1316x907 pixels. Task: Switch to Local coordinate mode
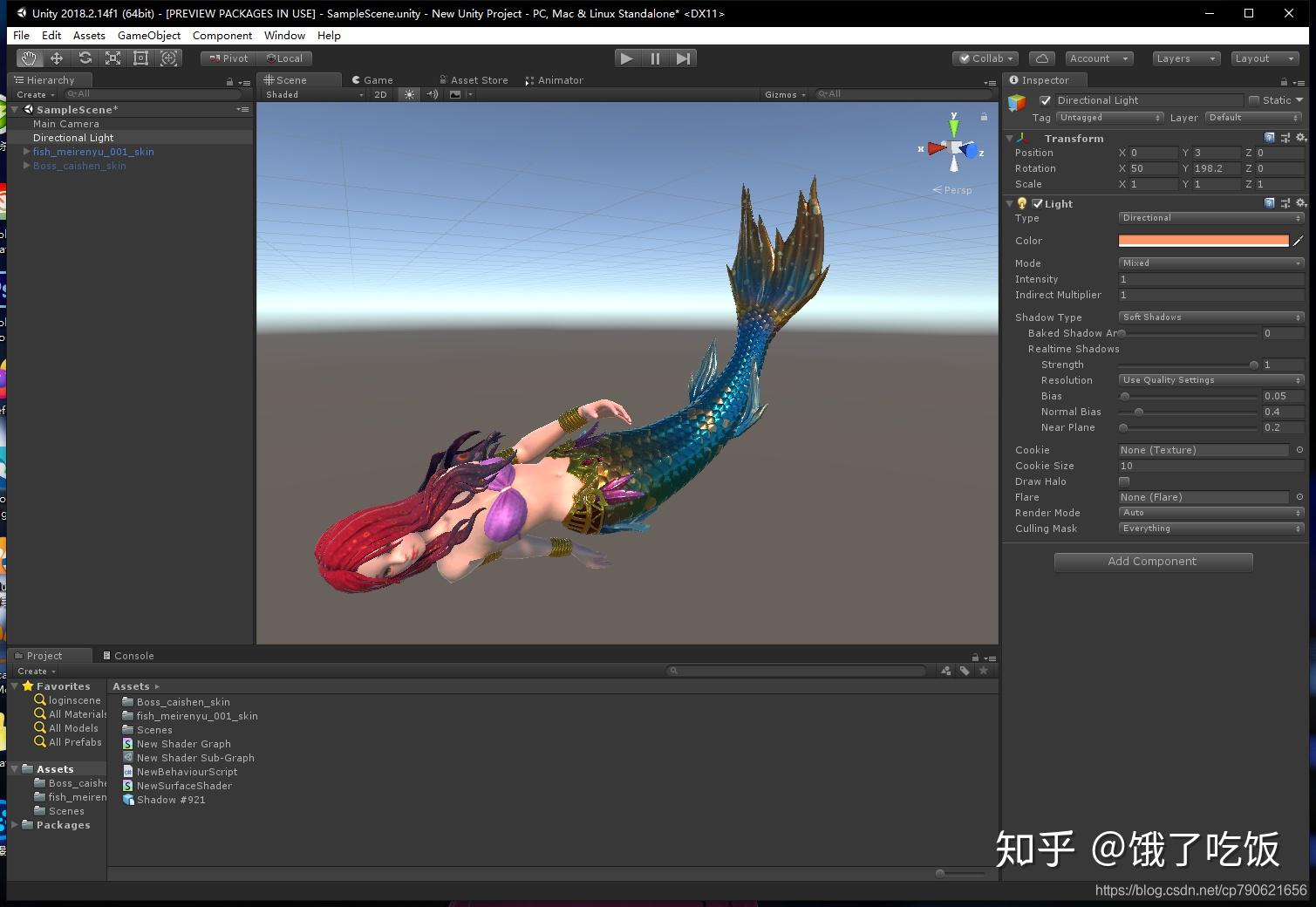[x=285, y=58]
